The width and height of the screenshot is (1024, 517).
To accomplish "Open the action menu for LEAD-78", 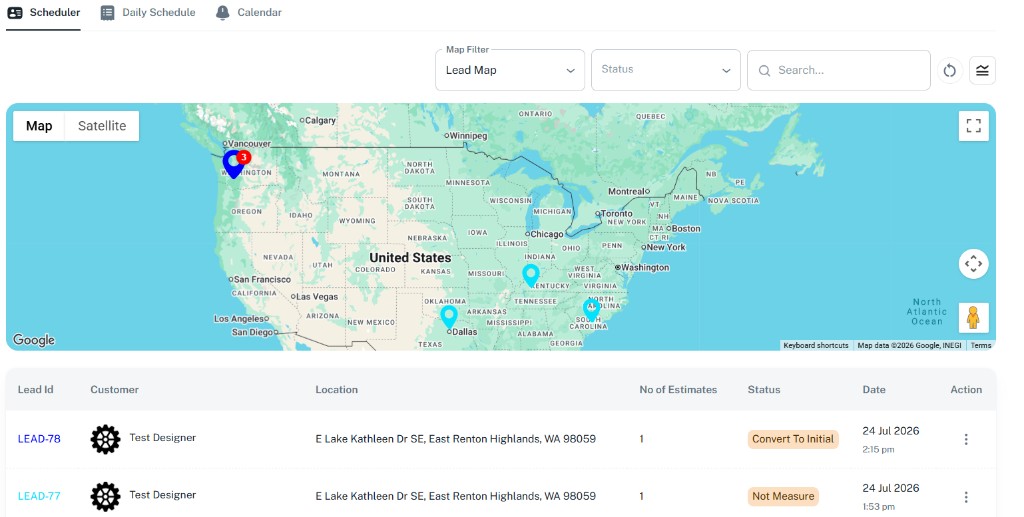I will [x=966, y=439].
